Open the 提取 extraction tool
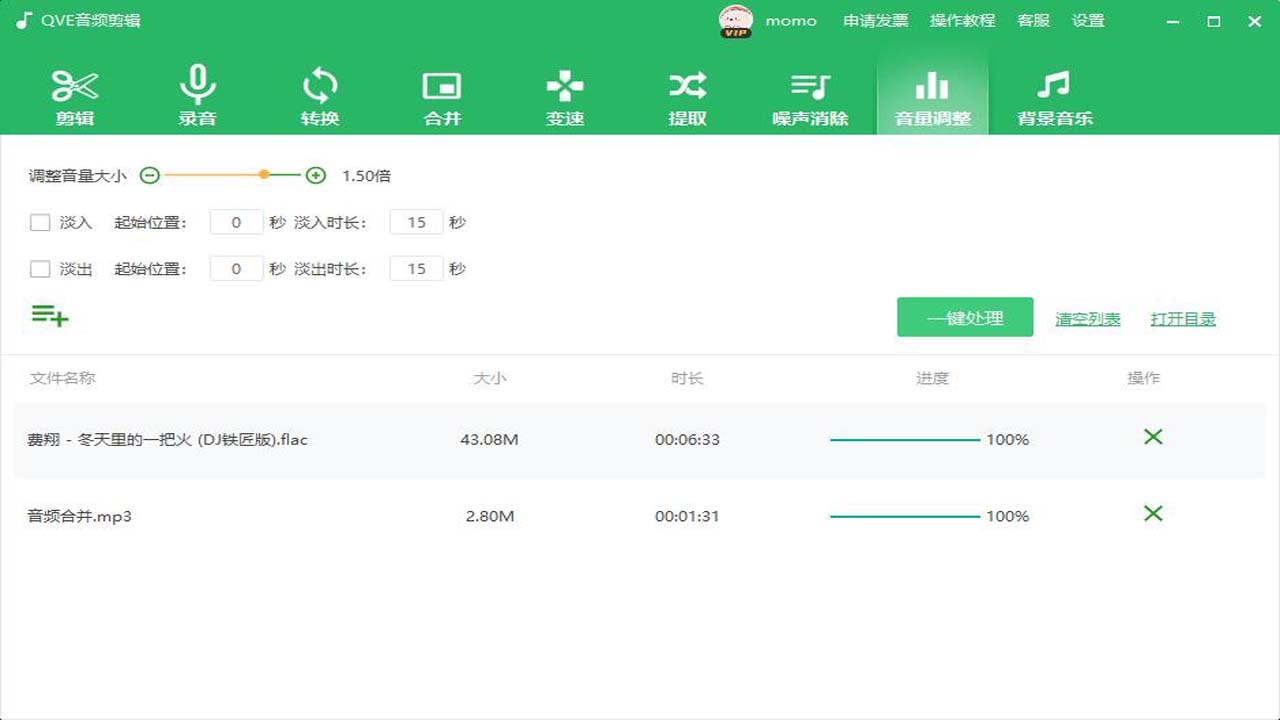Screen dimensions: 1280x720 (687, 95)
